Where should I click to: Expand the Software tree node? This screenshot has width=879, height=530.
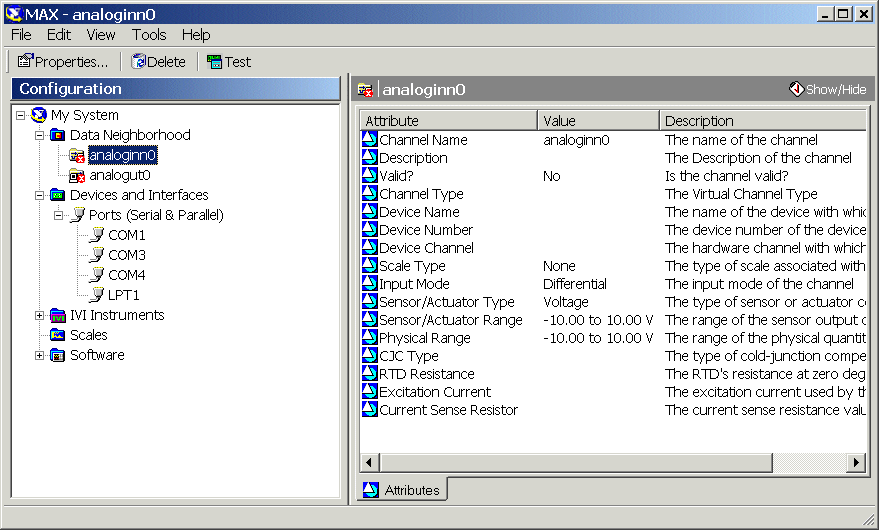click(40, 355)
